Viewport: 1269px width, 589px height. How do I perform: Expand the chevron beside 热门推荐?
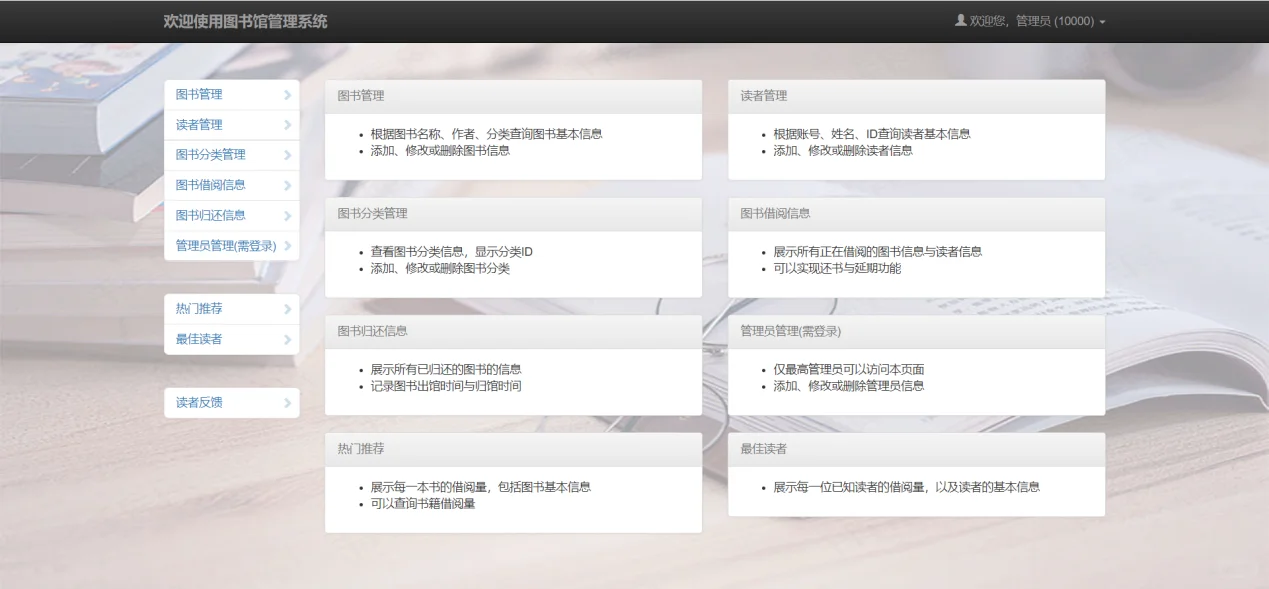pos(289,309)
